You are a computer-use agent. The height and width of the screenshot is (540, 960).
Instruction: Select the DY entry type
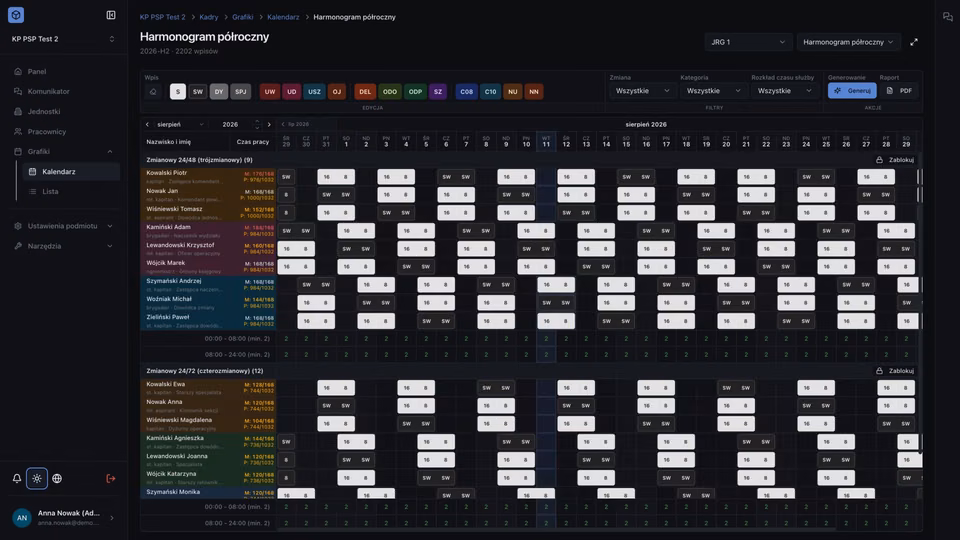click(x=219, y=92)
